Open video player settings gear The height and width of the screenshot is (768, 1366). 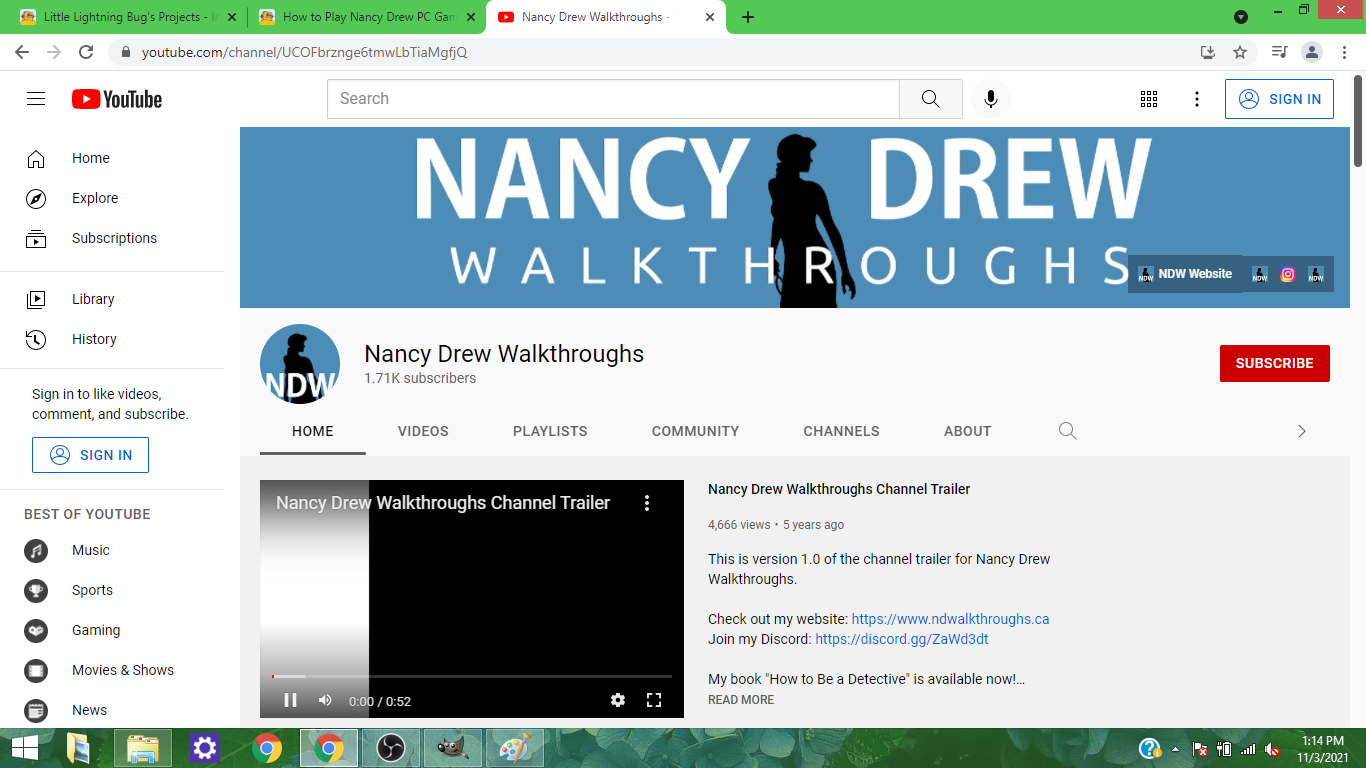618,700
